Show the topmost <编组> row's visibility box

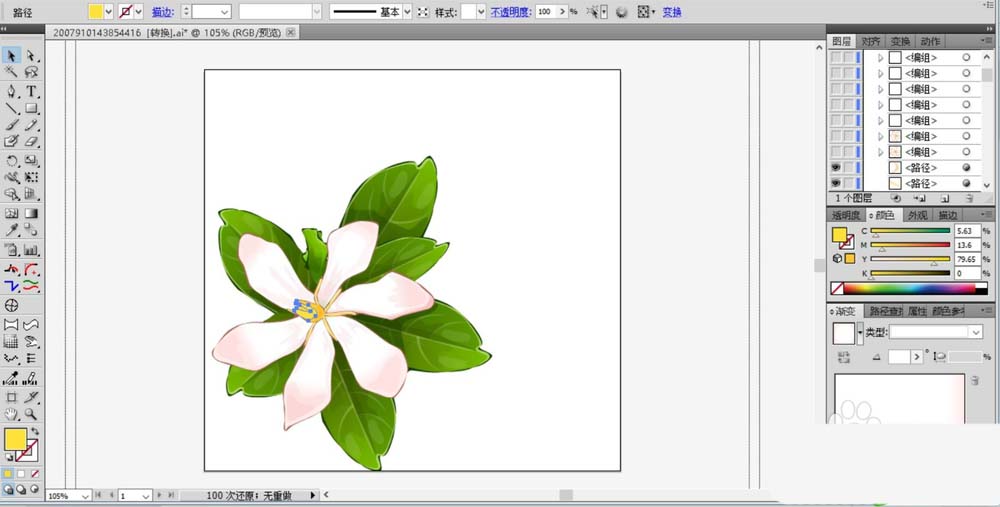coord(835,57)
